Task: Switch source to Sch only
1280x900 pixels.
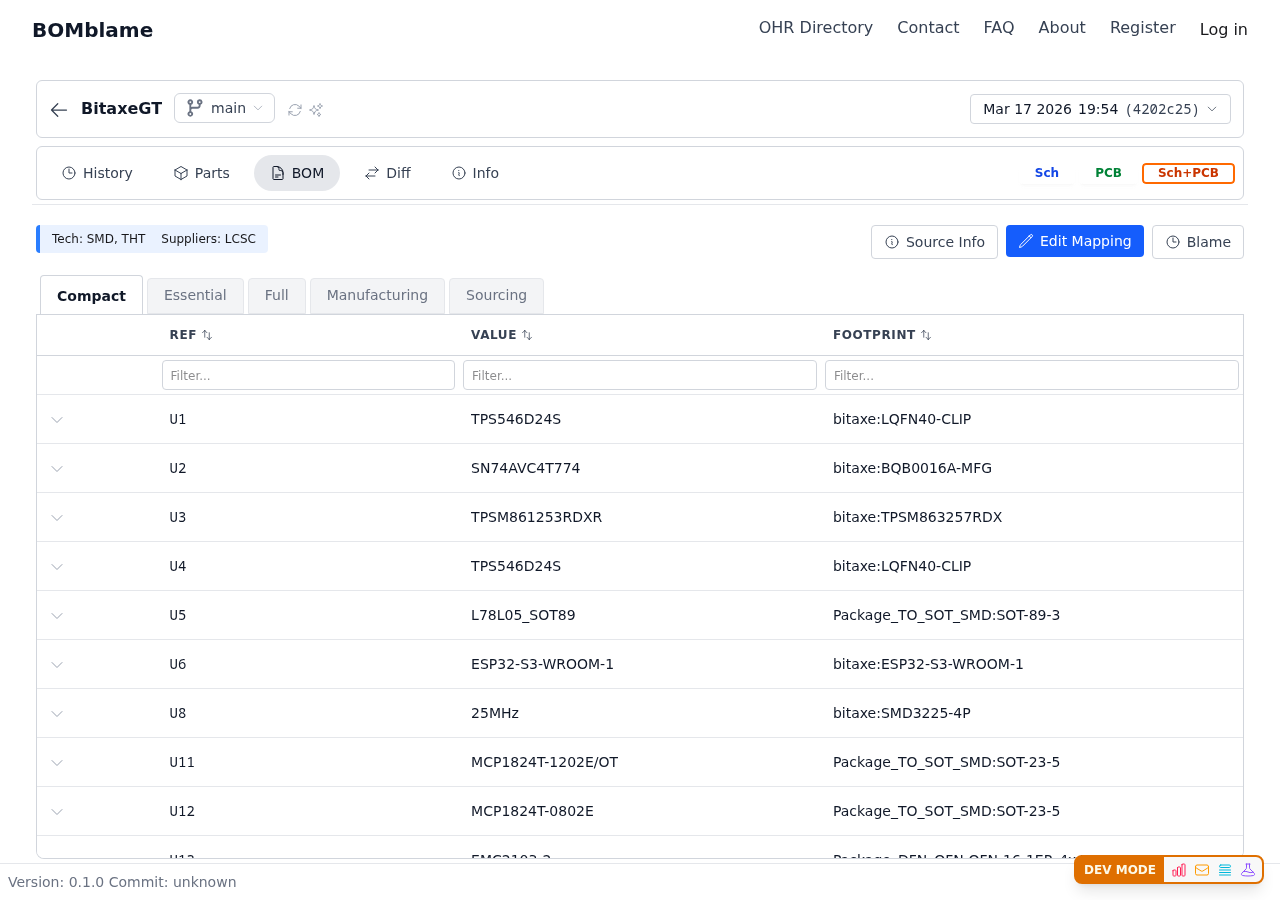Action: (1046, 173)
